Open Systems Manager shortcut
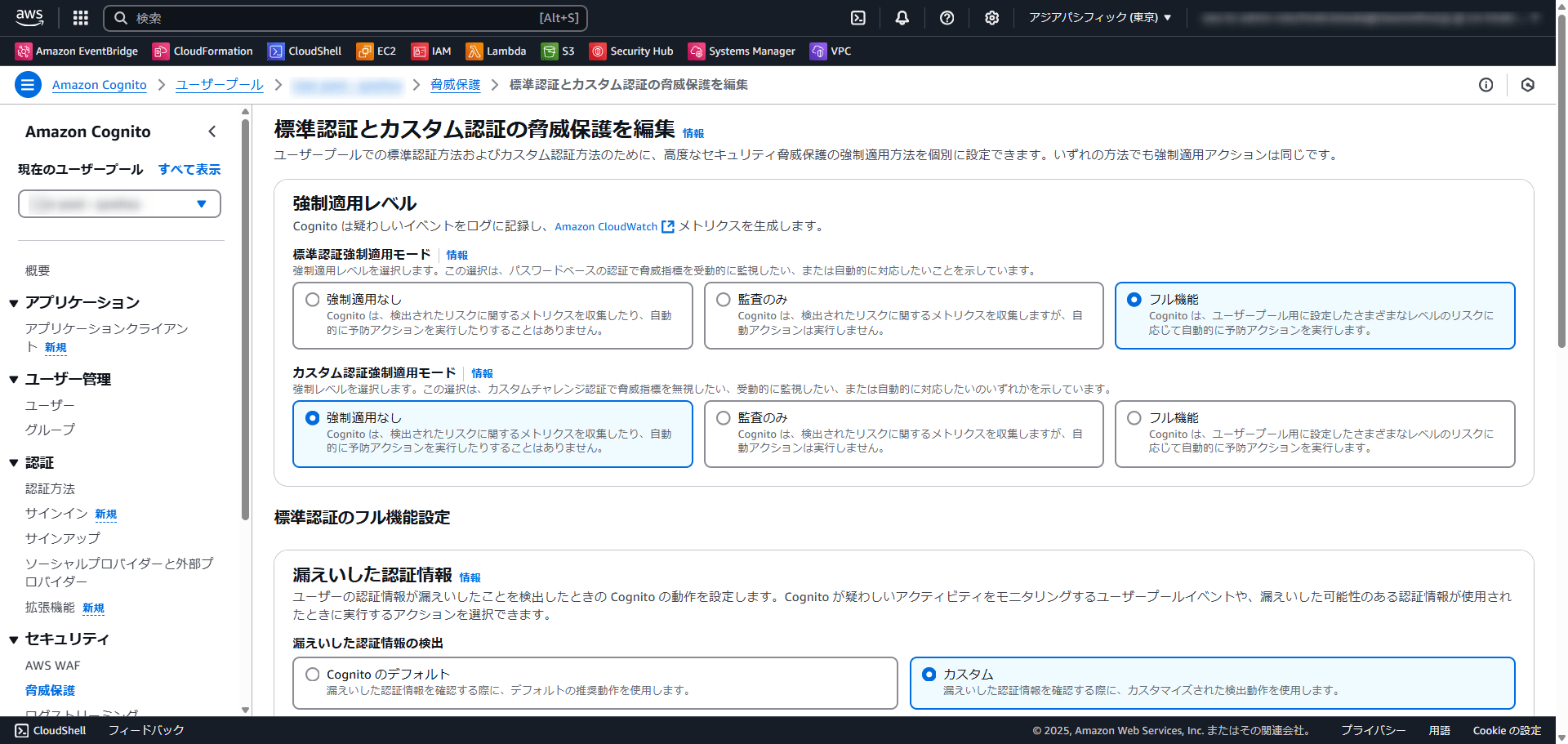 pyautogui.click(x=742, y=51)
